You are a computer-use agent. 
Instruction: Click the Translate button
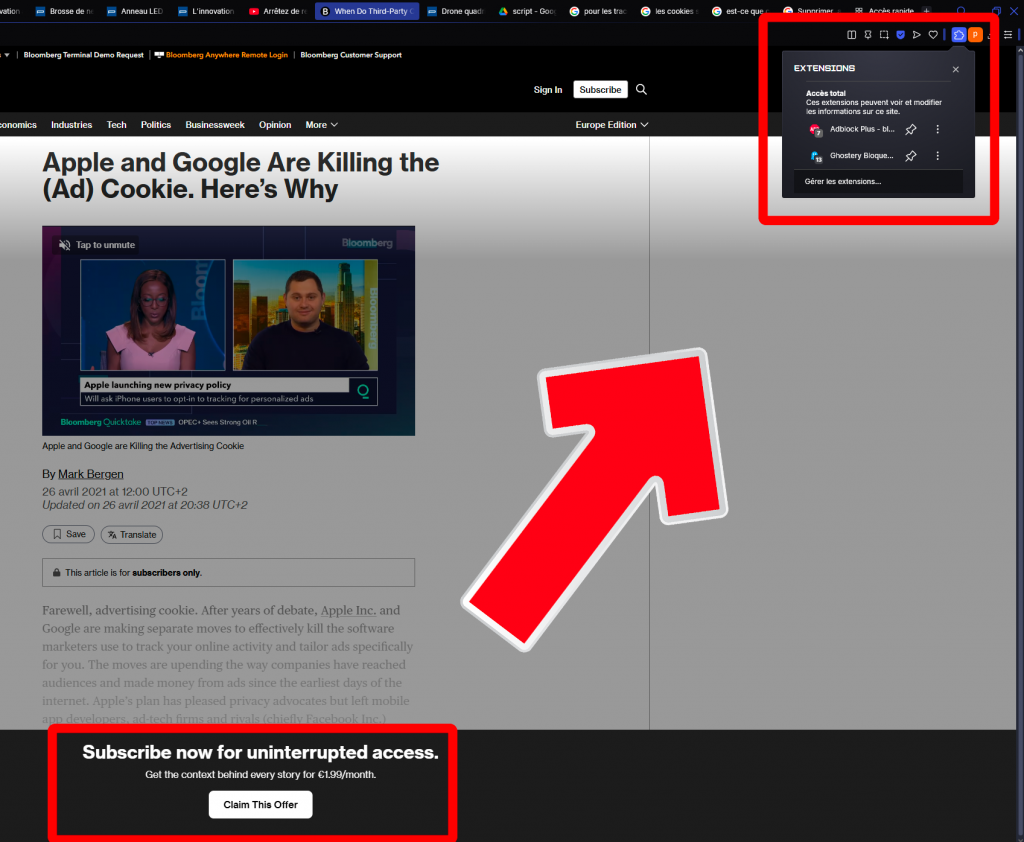(132, 534)
